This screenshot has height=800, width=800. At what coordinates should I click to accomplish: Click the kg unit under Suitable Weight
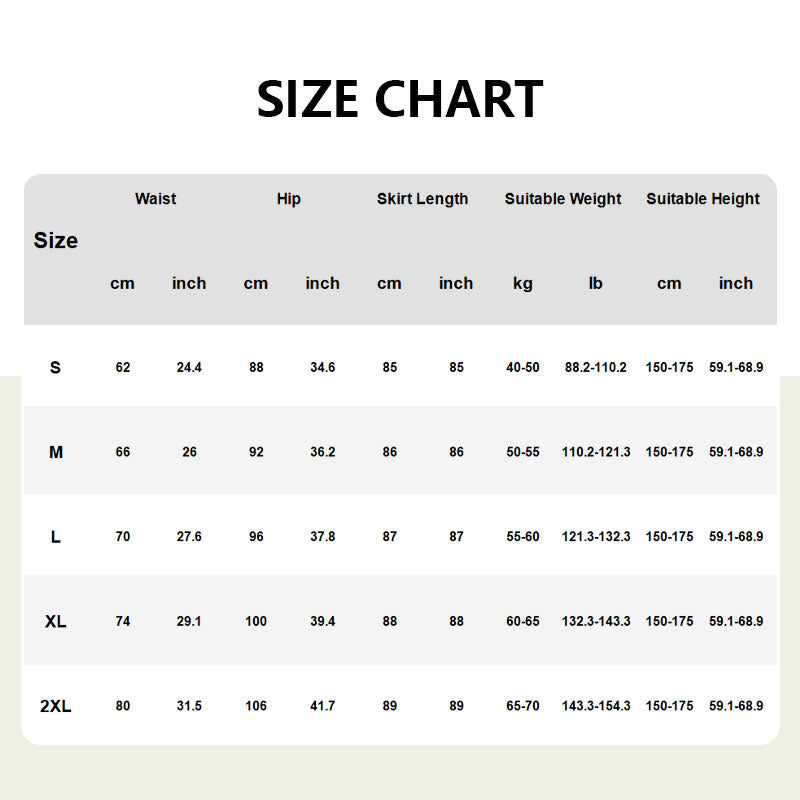click(x=522, y=283)
